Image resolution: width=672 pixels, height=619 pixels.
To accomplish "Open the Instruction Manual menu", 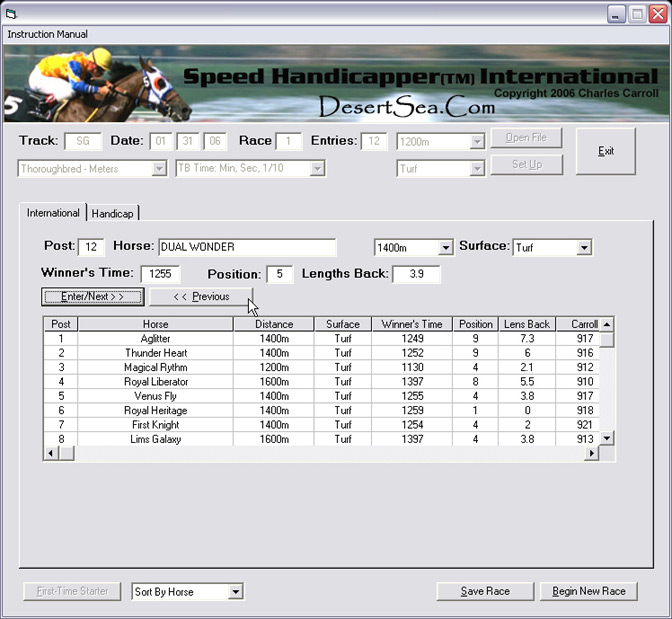I will (48, 34).
